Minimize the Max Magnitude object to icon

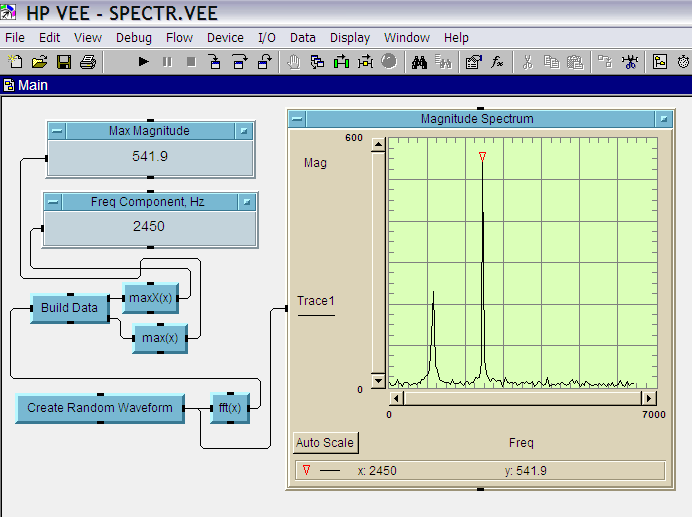coord(244,131)
